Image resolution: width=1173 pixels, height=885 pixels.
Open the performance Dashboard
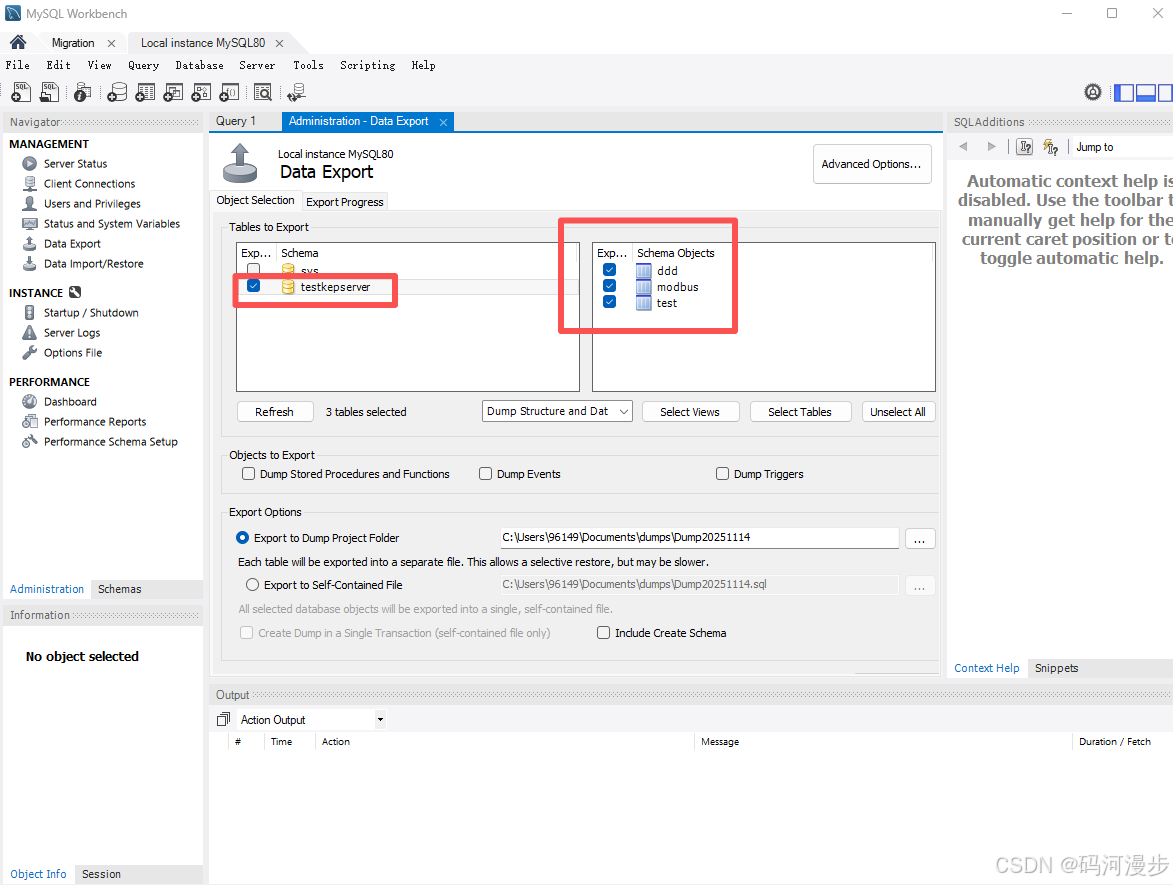coord(70,402)
